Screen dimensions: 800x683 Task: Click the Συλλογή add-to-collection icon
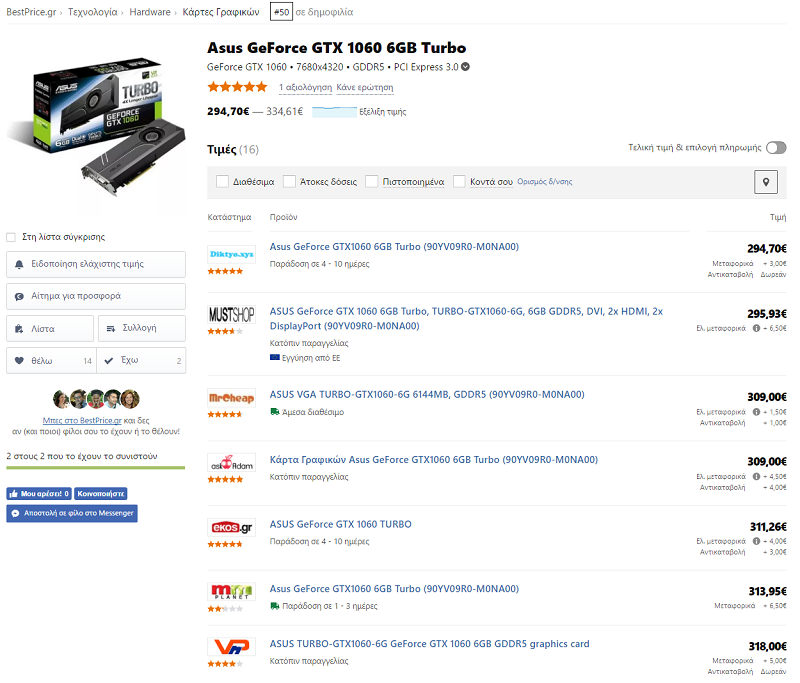click(111, 328)
